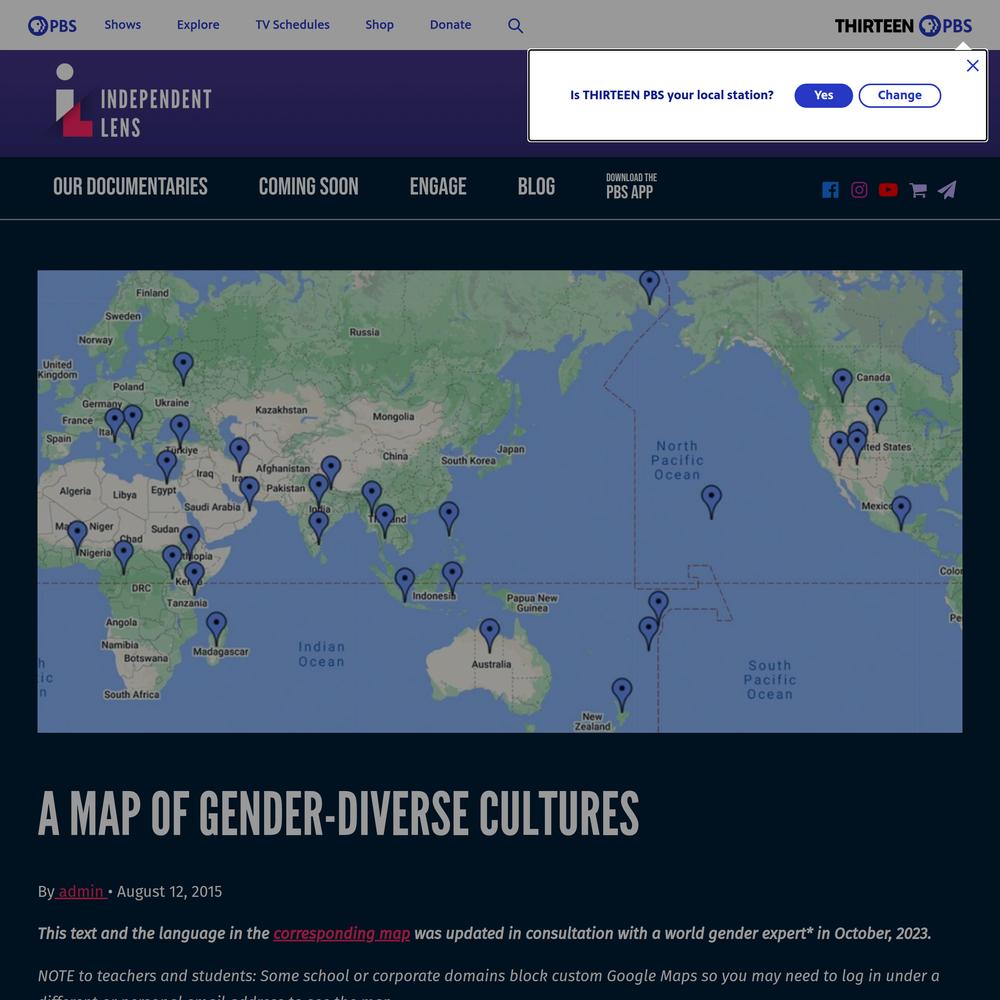Select the pin on Sumatra, Indonesia
This screenshot has height=1000, width=1000.
(404, 585)
